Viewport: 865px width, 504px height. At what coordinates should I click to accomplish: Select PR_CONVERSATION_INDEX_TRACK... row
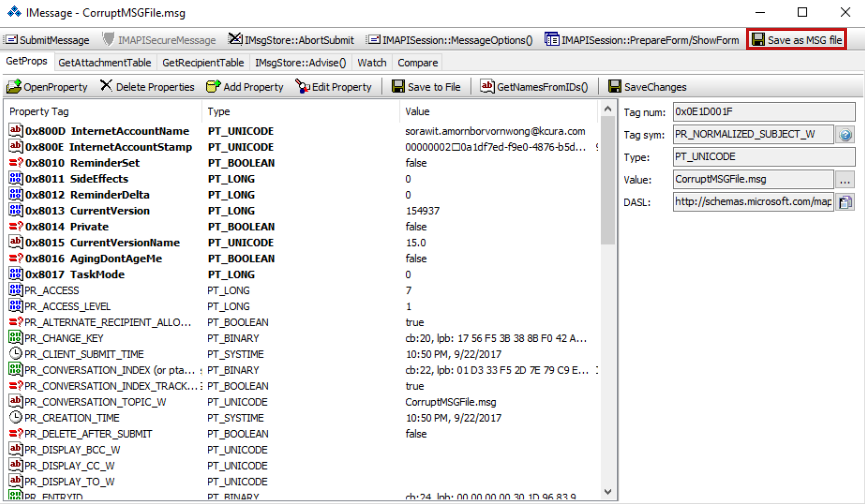pyautogui.click(x=302, y=386)
